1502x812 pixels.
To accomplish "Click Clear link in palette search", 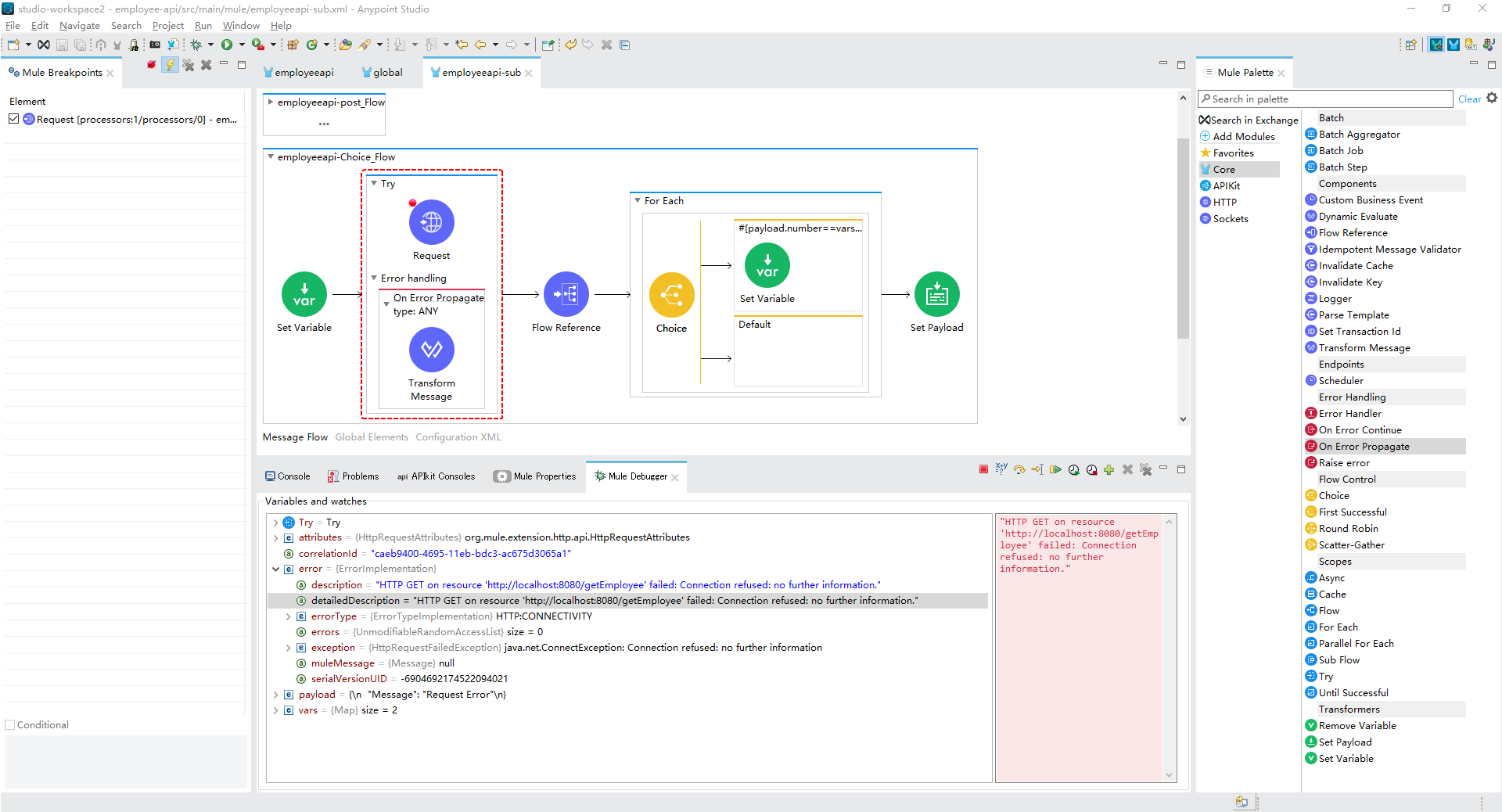I will tap(1469, 99).
